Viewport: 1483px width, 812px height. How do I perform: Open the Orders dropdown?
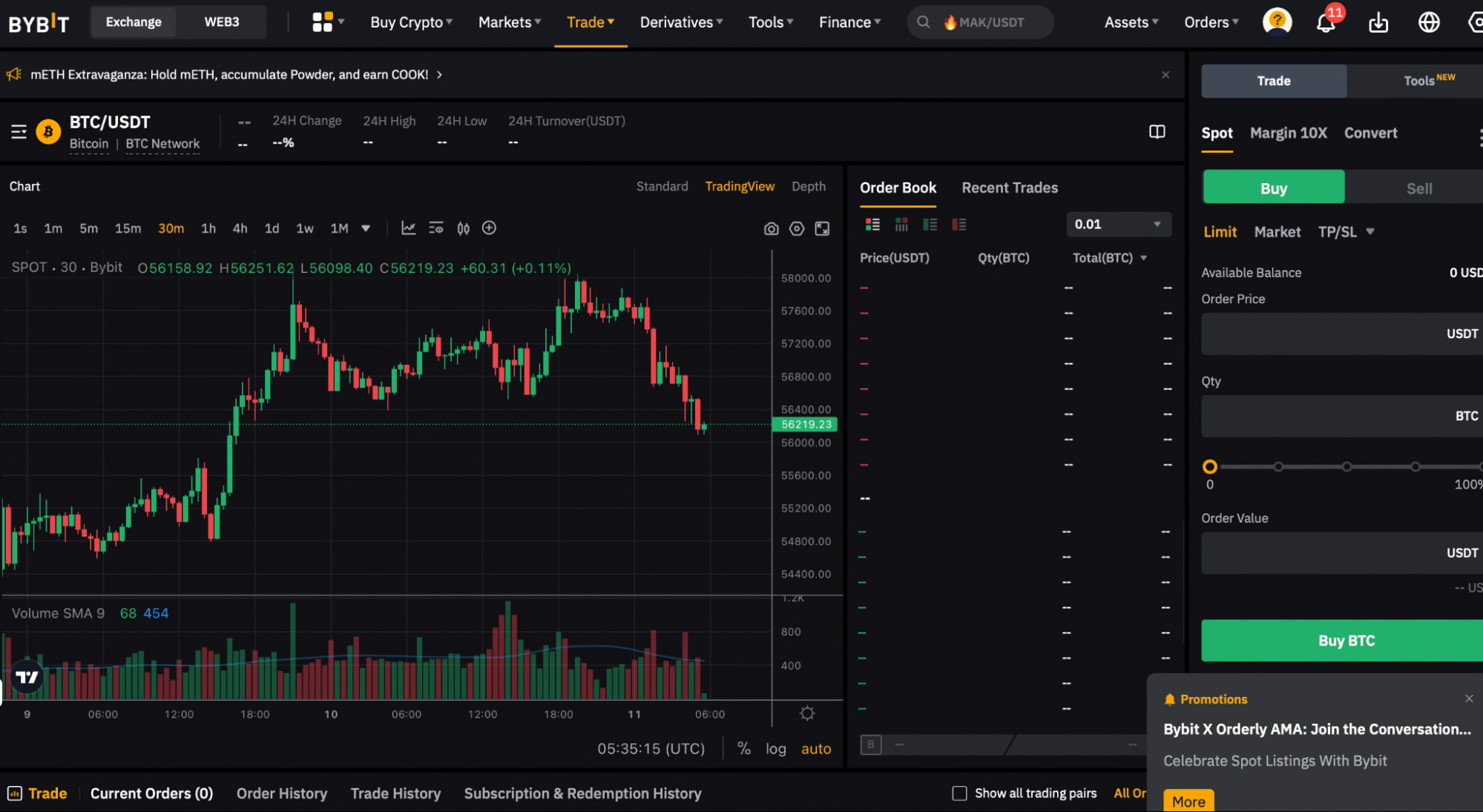coord(1211,22)
